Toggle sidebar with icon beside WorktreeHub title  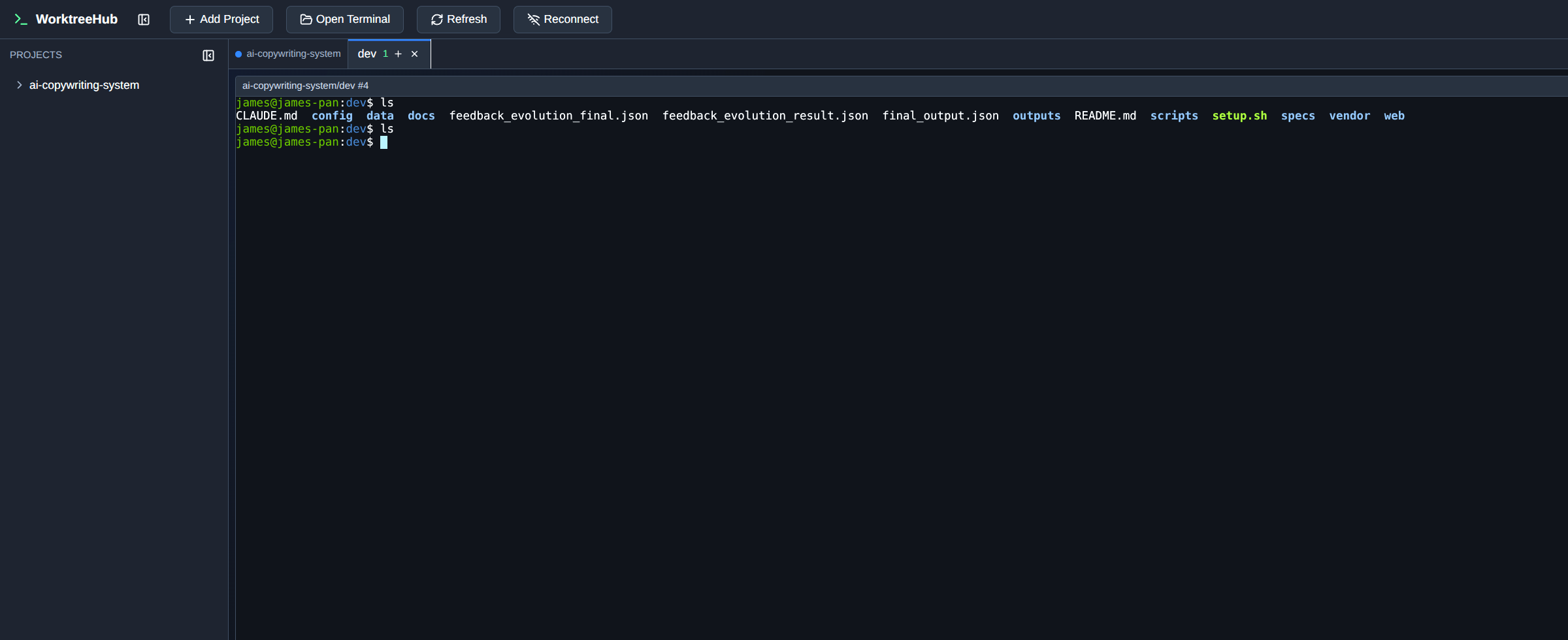click(x=144, y=20)
